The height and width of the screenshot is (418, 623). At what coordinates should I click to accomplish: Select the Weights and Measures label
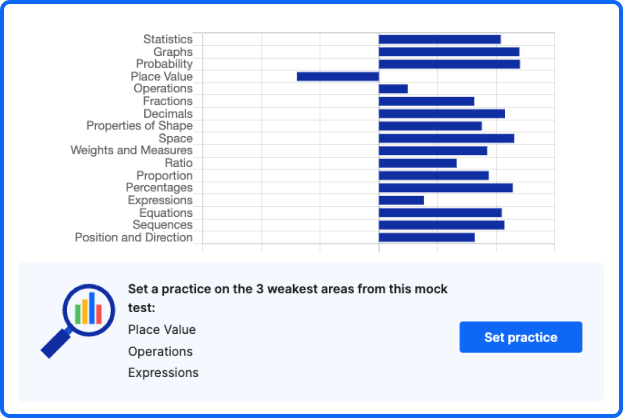[131, 151]
